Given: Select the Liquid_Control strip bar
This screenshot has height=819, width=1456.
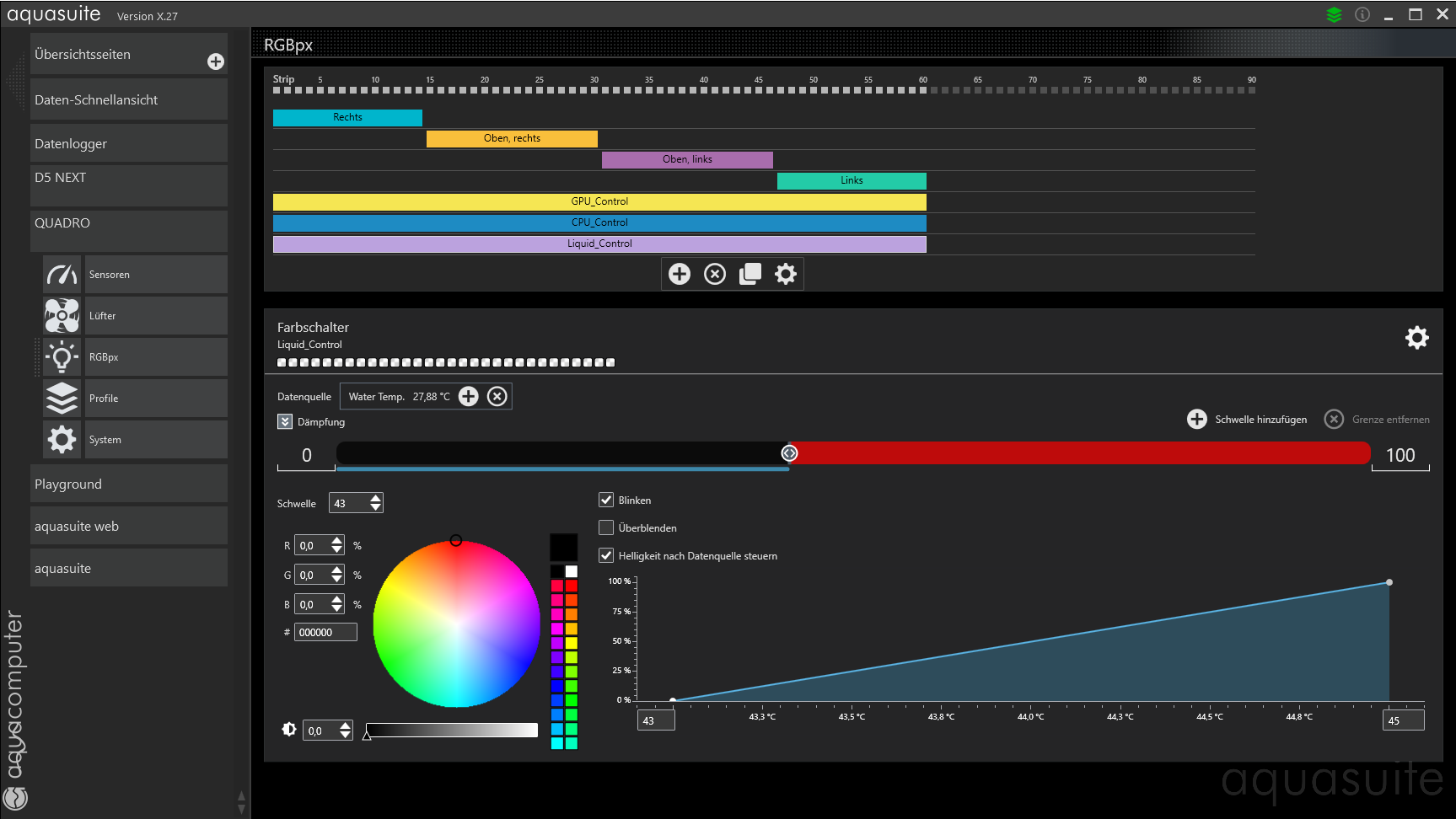Looking at the screenshot, I should 599,244.
